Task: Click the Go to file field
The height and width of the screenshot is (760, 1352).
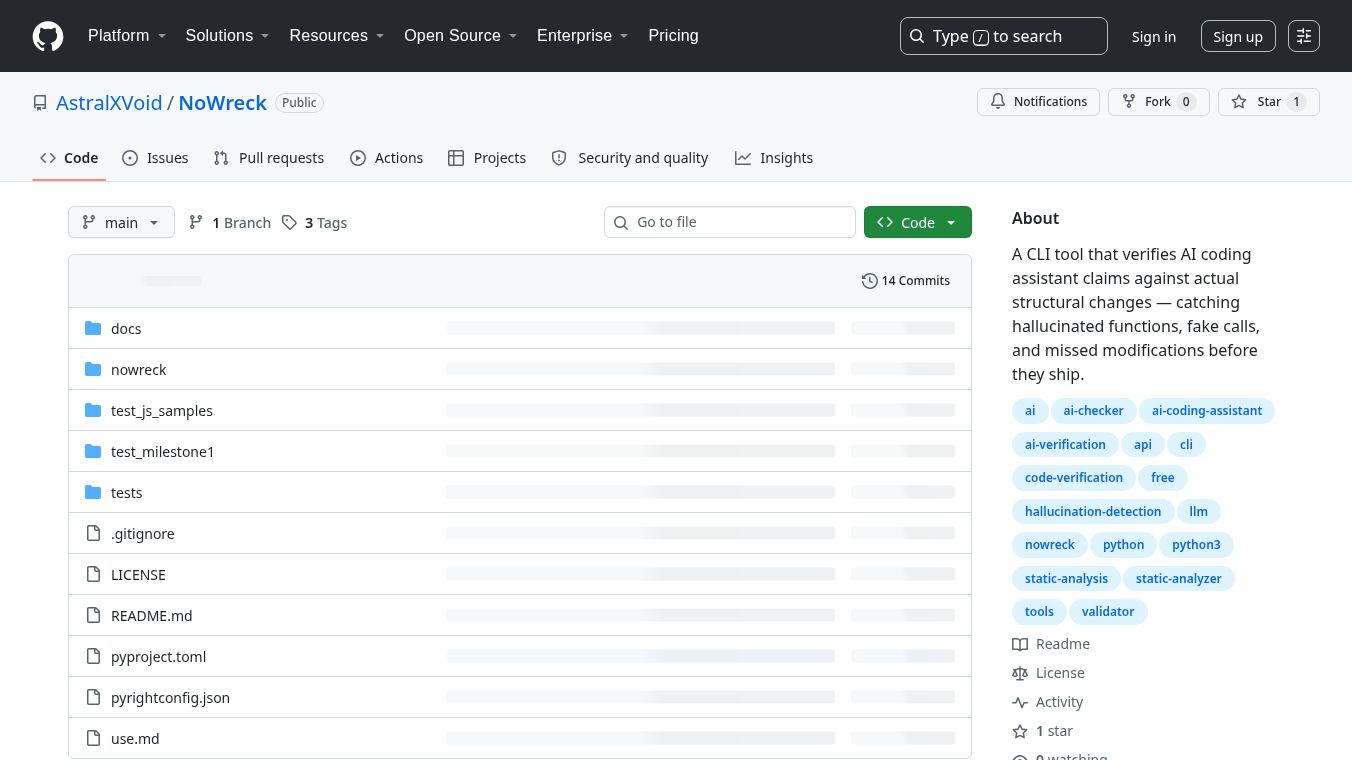Action: 730,222
